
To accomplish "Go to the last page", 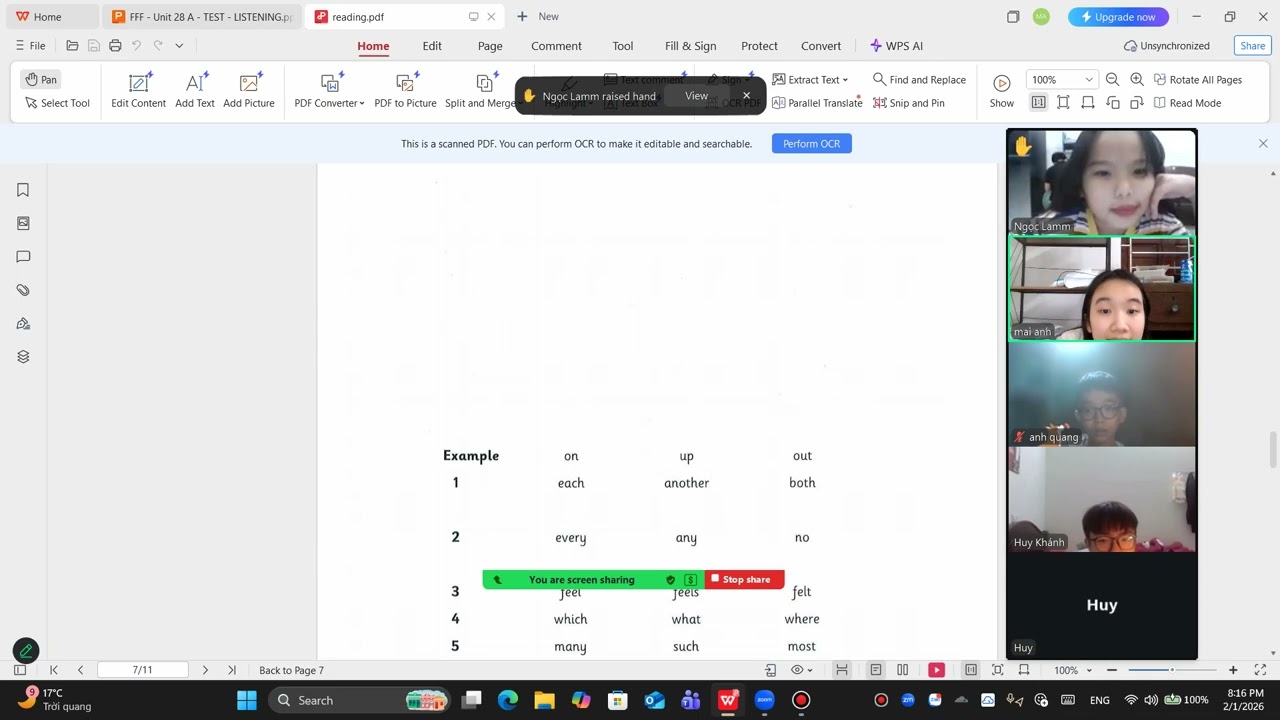I will pos(232,670).
